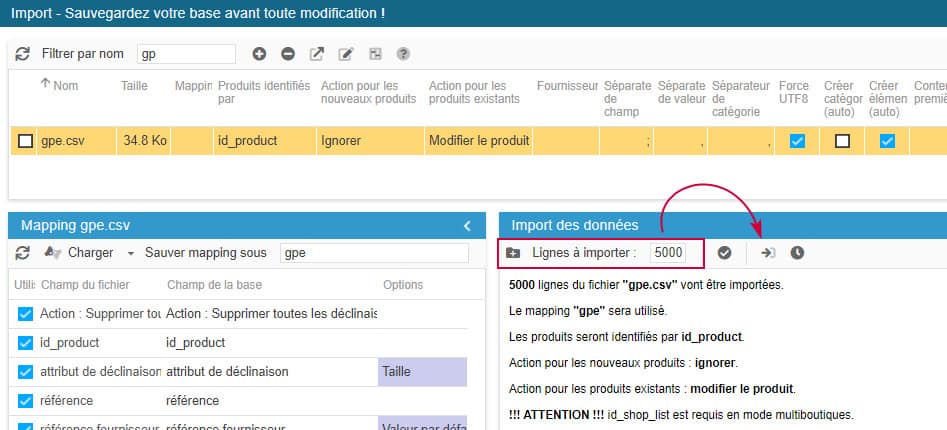The width and height of the screenshot is (947, 430).
Task: Click the Taille option for attribut de déclinaison
Action: [422, 371]
